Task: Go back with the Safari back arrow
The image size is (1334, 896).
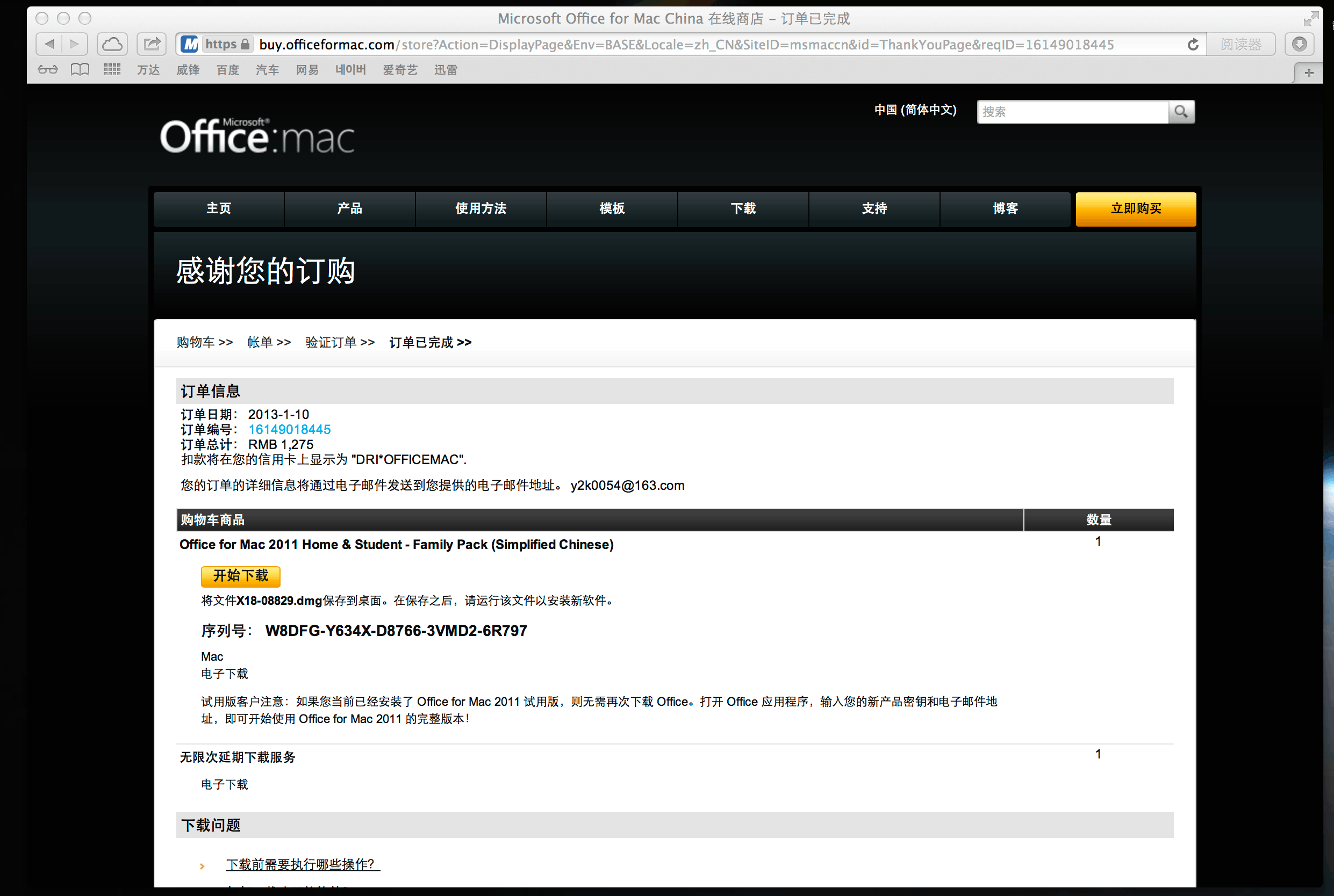Action: 49,44
